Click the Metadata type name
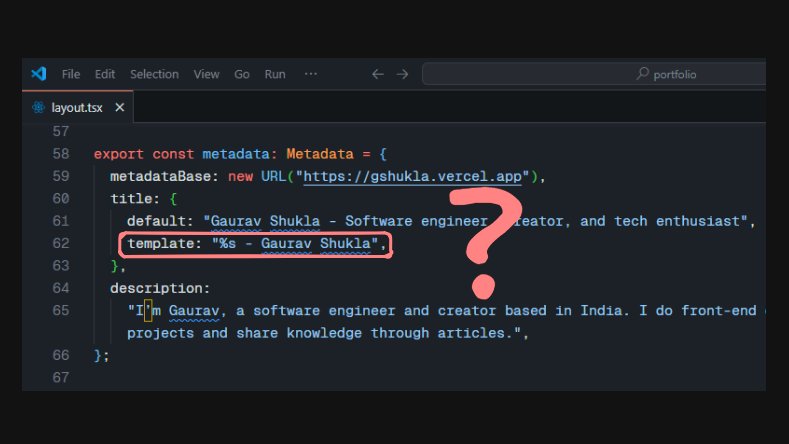Screen dimensions: 789x444 tap(320, 154)
